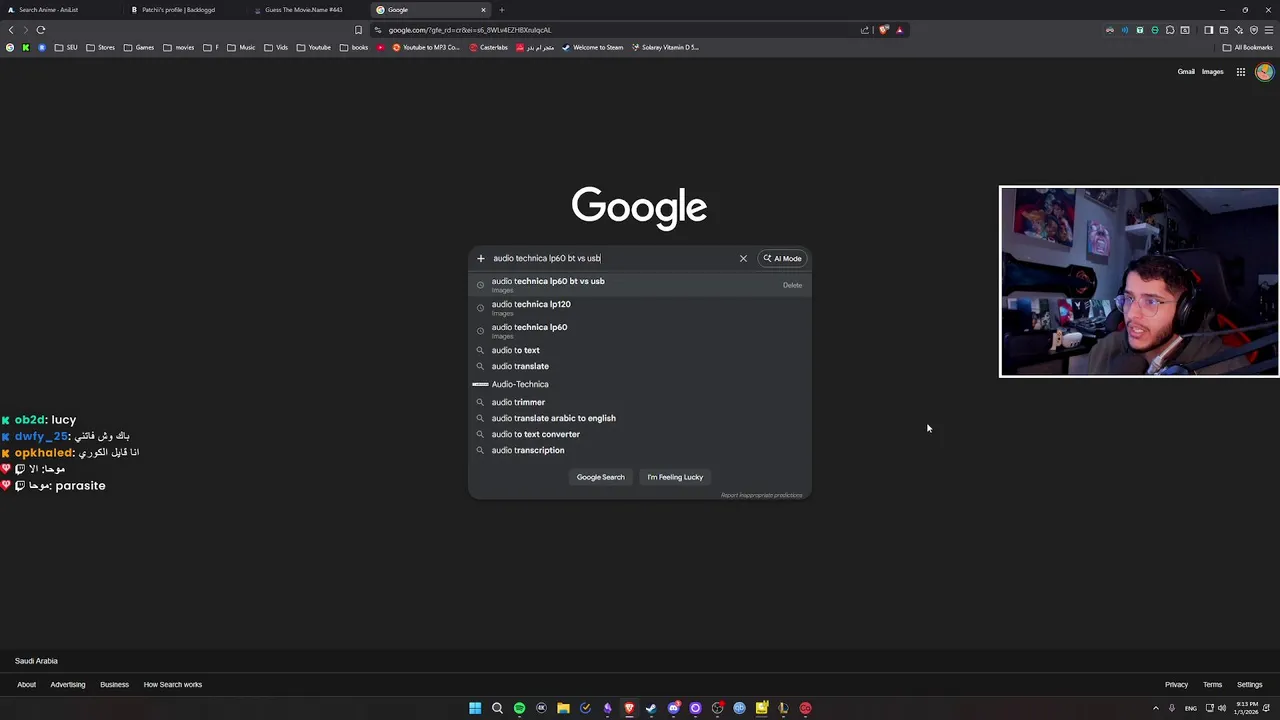
Task: Open Steam from the taskbar
Action: tap(651, 708)
